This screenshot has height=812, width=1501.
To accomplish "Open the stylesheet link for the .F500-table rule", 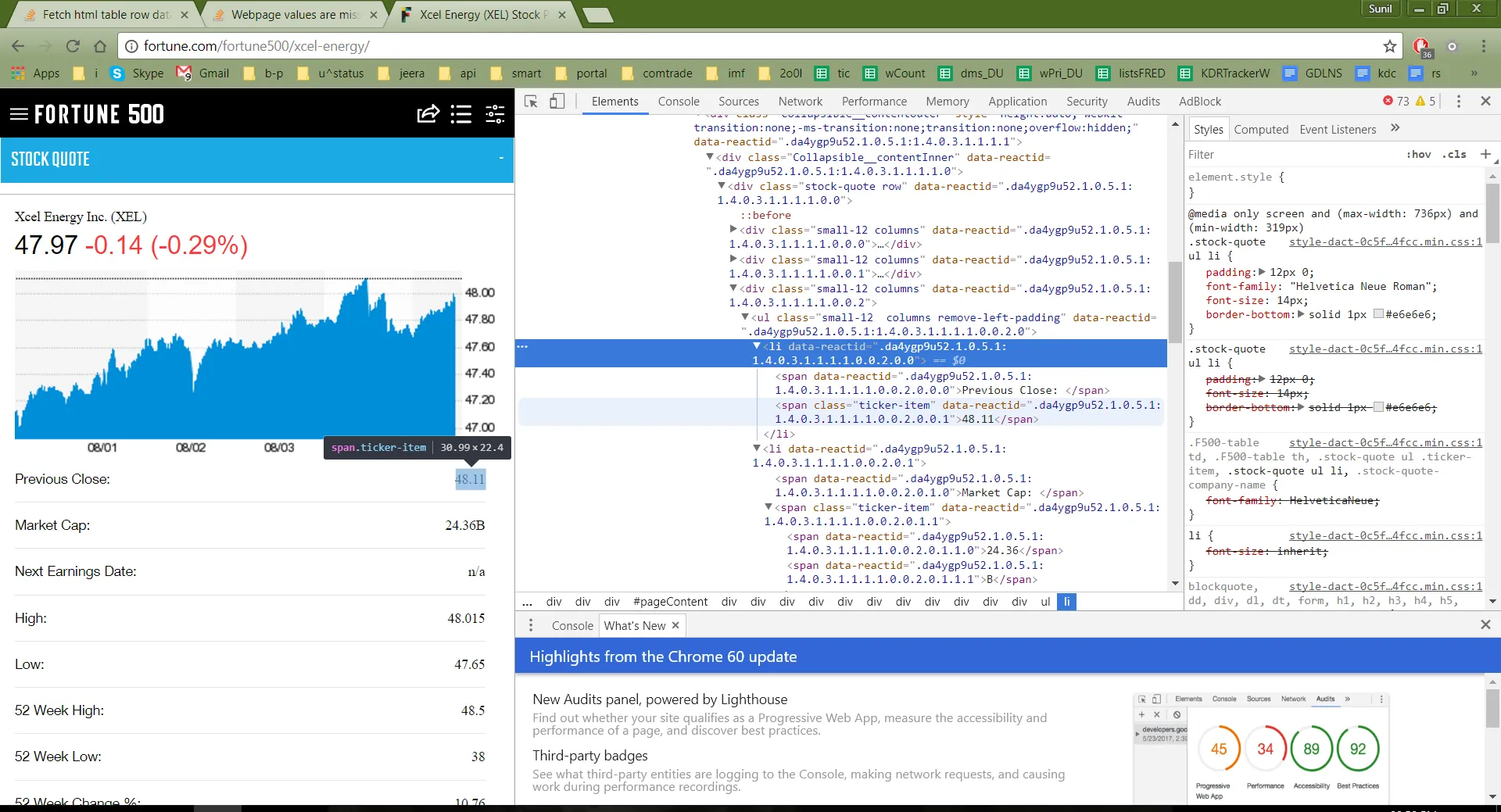I will [x=1385, y=443].
